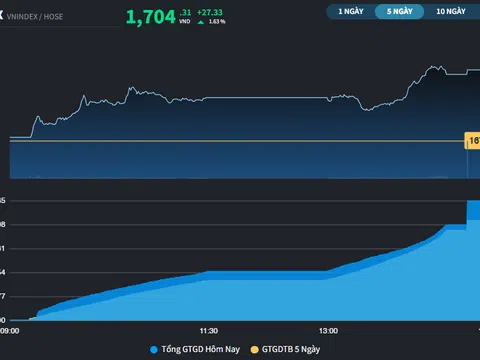Toggle GTGDTB 5 Ngày legend series
This screenshot has width=480, height=360.
click(285, 349)
